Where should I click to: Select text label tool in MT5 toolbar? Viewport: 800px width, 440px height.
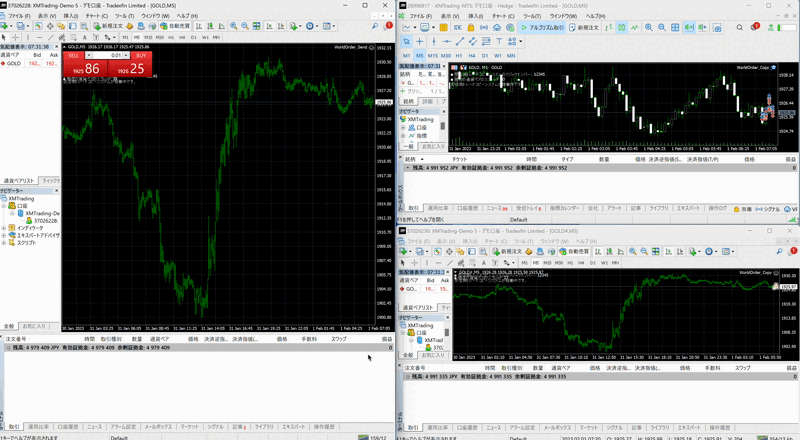499,41
